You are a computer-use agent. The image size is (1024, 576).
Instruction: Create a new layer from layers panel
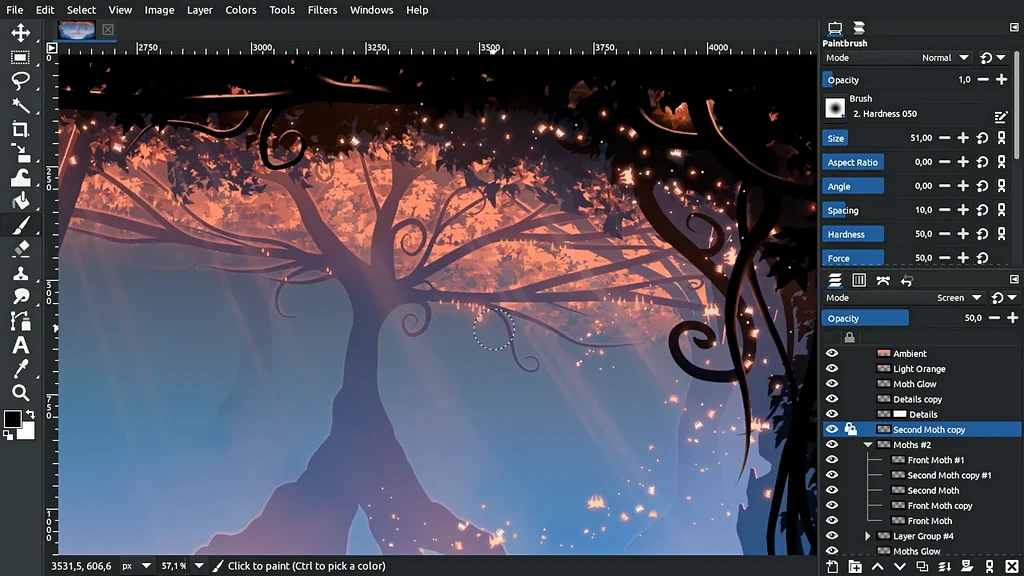(832, 567)
